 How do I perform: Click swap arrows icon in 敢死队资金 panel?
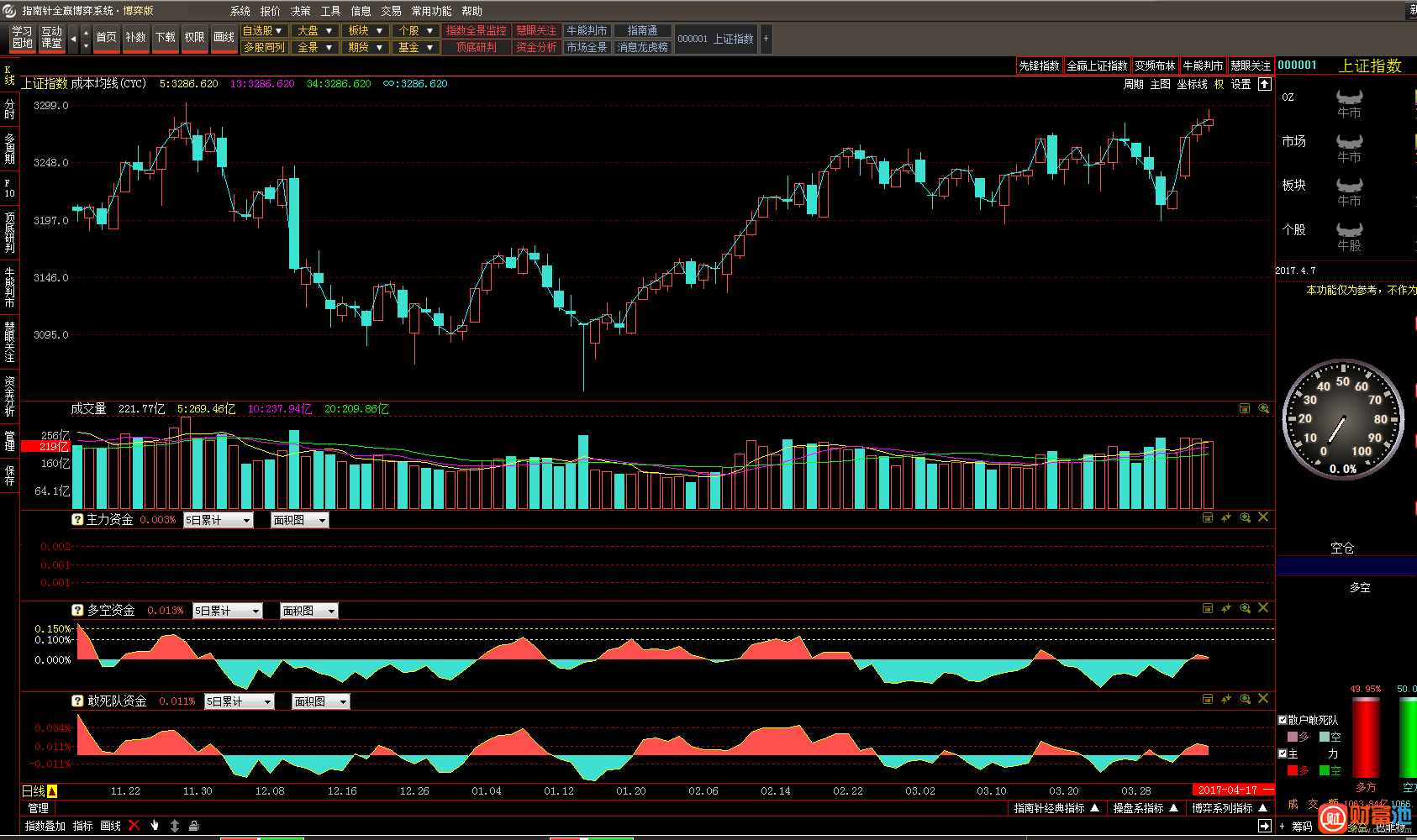[1226, 699]
